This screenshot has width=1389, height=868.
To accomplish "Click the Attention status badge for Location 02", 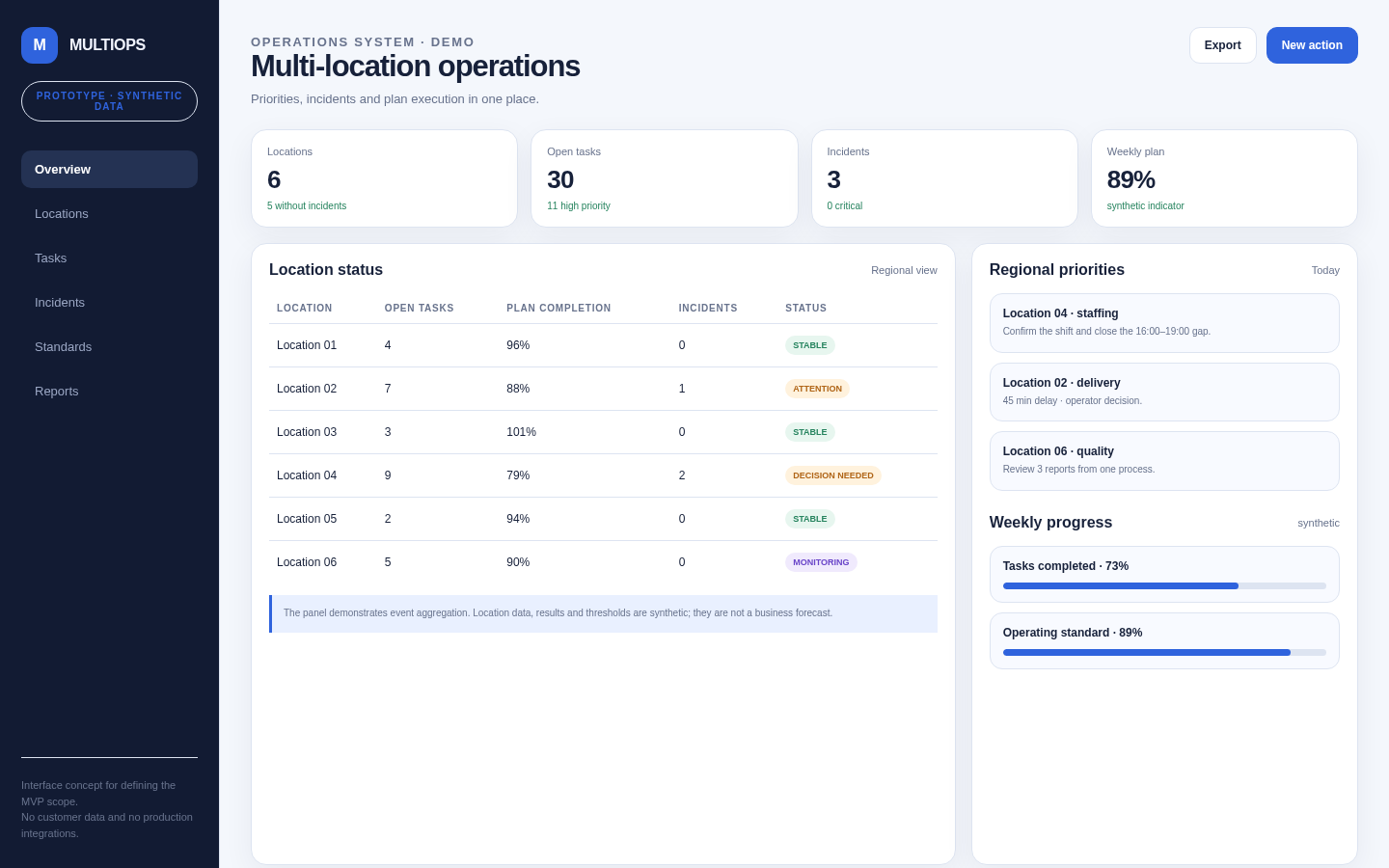I will (x=817, y=389).
